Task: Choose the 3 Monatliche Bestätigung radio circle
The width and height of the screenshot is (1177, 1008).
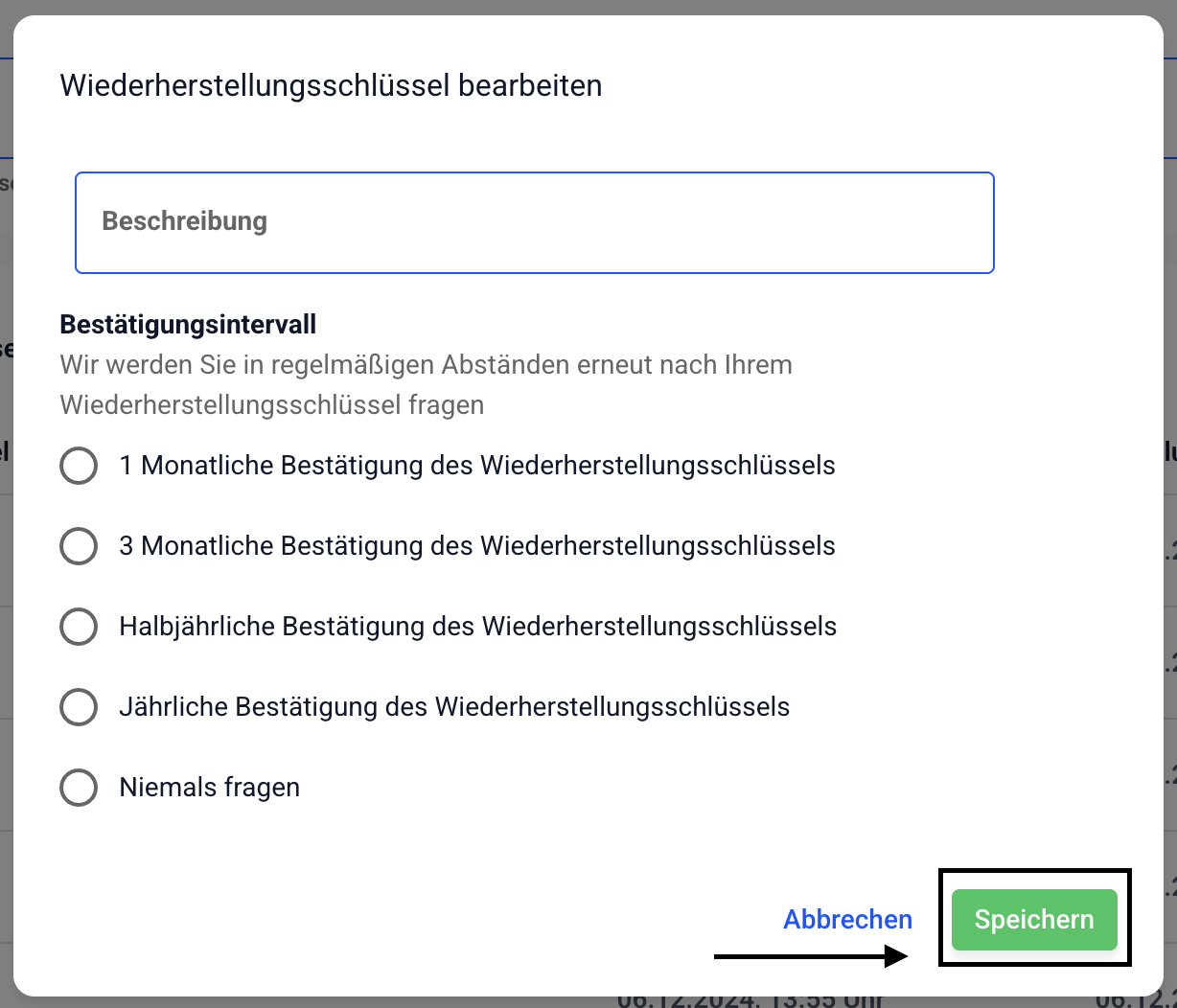Action: (x=79, y=547)
